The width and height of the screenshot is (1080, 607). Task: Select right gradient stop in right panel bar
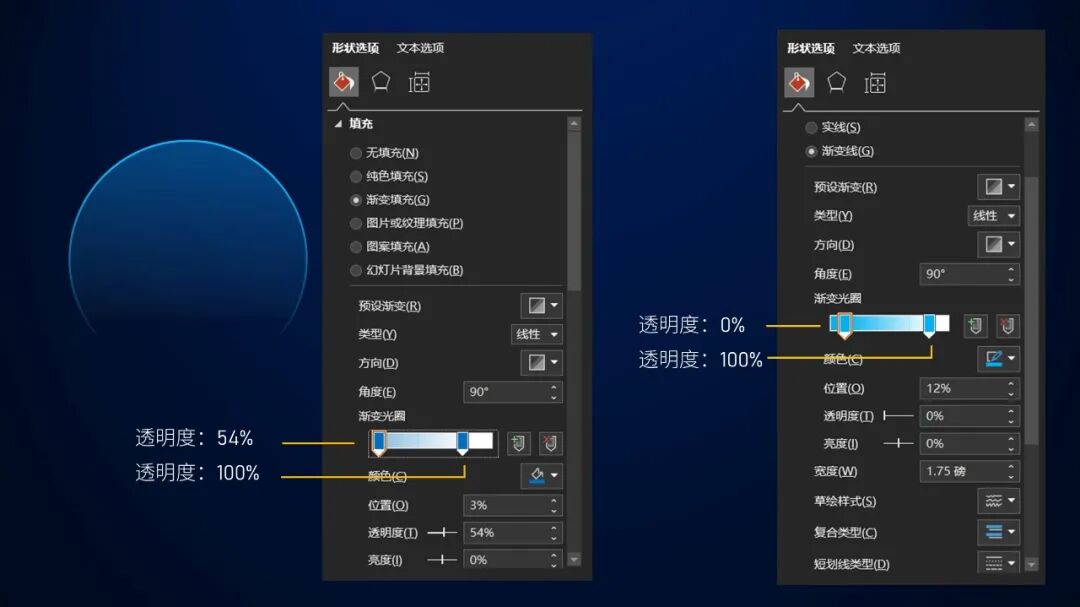pyautogui.click(x=929, y=325)
